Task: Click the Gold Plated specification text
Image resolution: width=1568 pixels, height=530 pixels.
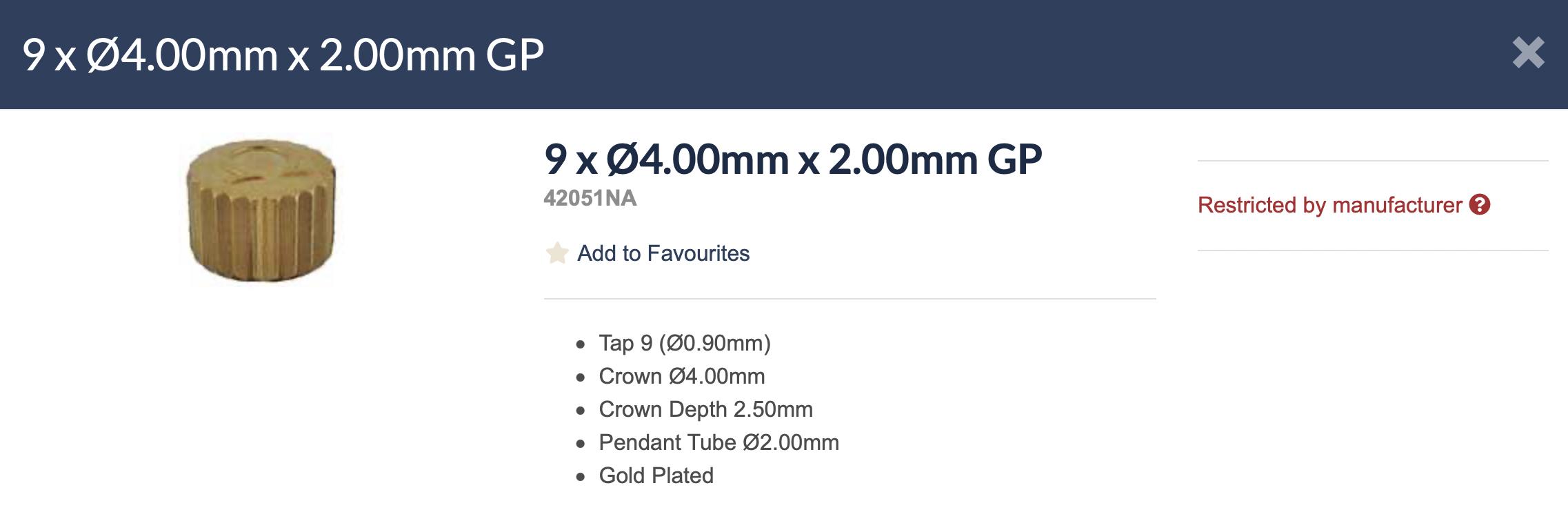Action: click(656, 475)
